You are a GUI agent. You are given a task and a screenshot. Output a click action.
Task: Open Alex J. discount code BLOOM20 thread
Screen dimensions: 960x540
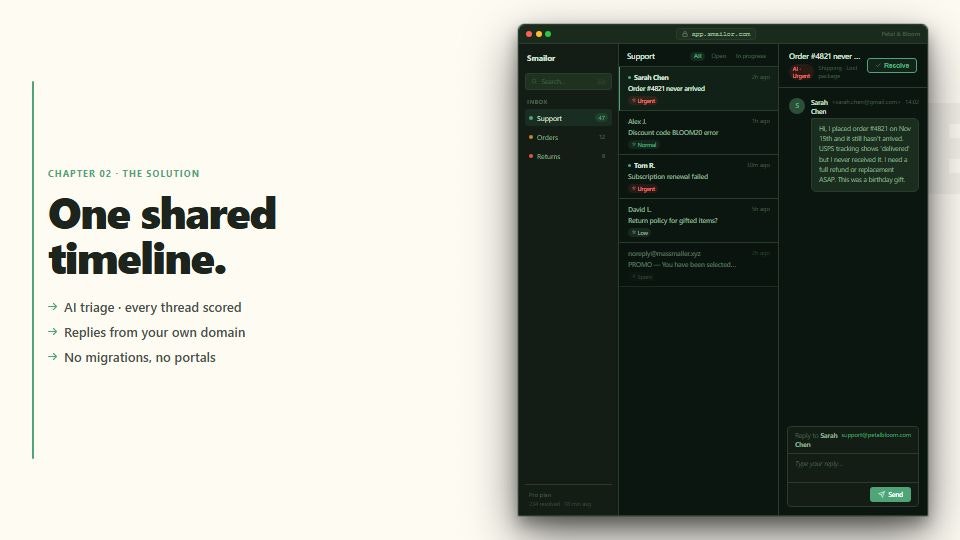pos(699,133)
